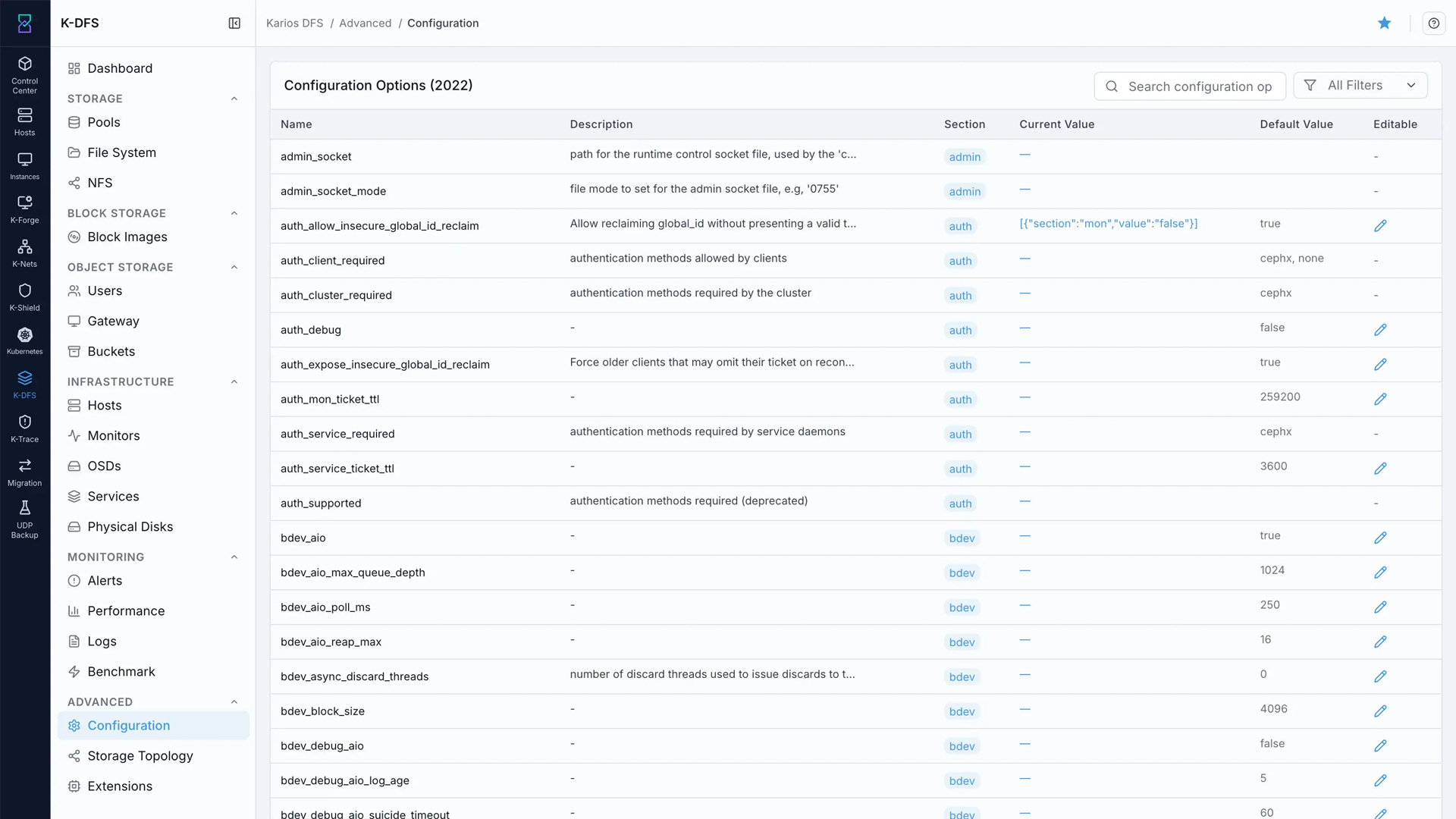Edit auth_mon_ticket_ttl with pencil icon
Image resolution: width=1456 pixels, height=819 pixels.
[1380, 399]
